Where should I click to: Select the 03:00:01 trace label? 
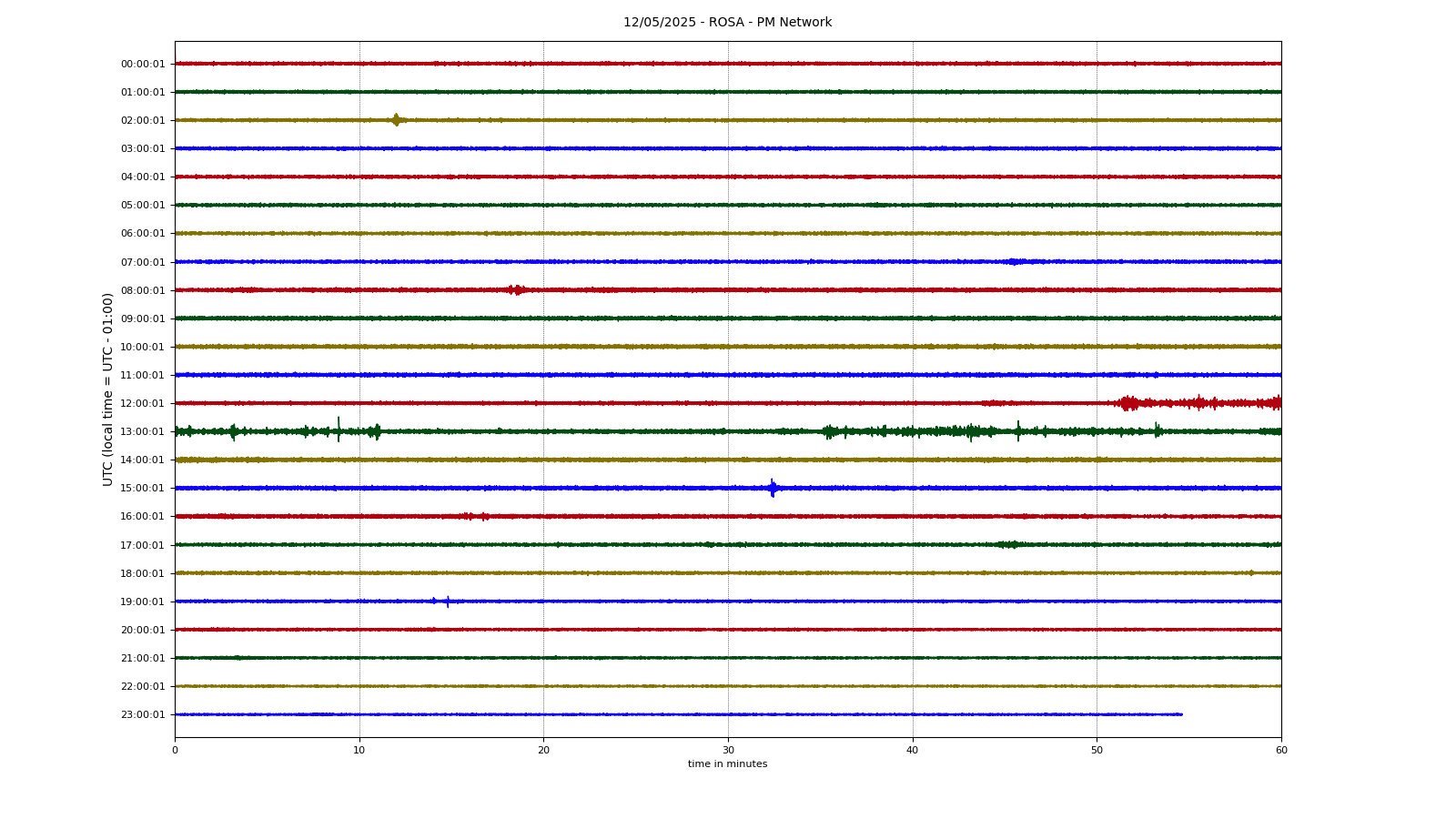click(143, 148)
